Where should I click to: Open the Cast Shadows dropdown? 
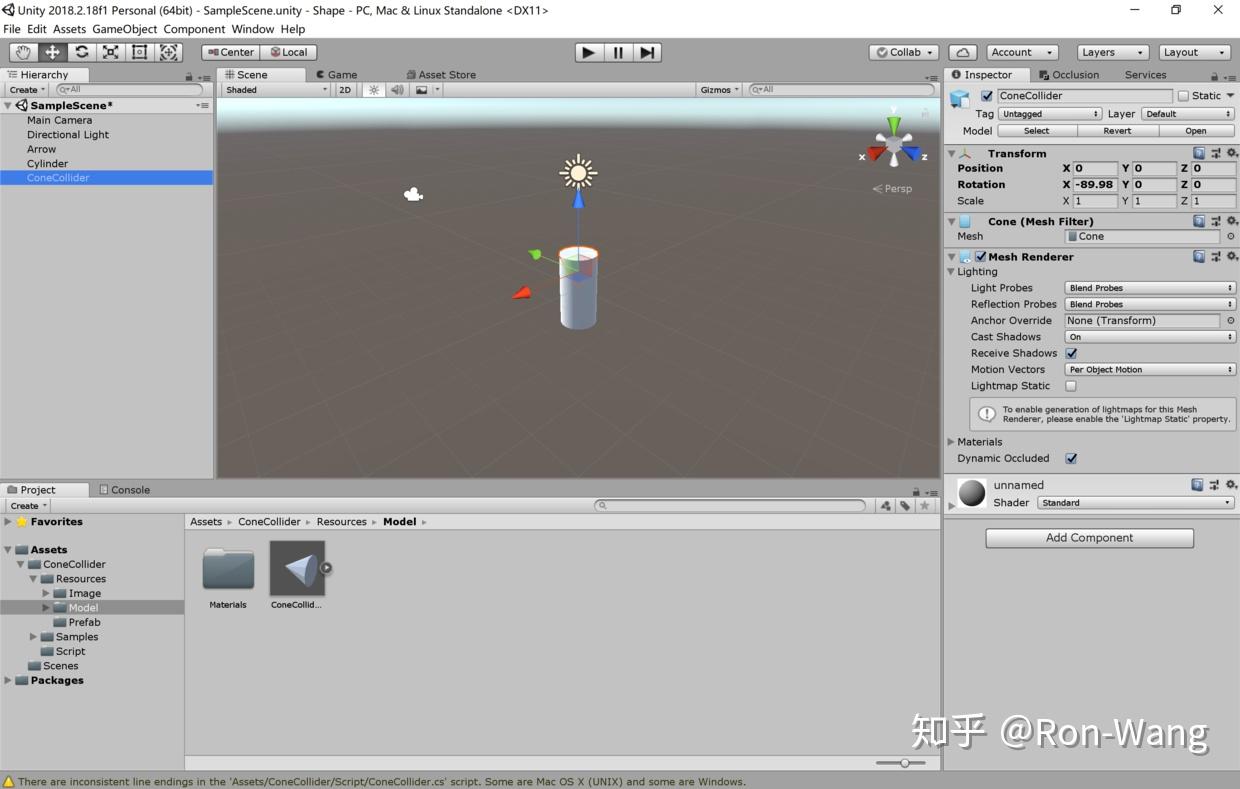[x=1149, y=337]
